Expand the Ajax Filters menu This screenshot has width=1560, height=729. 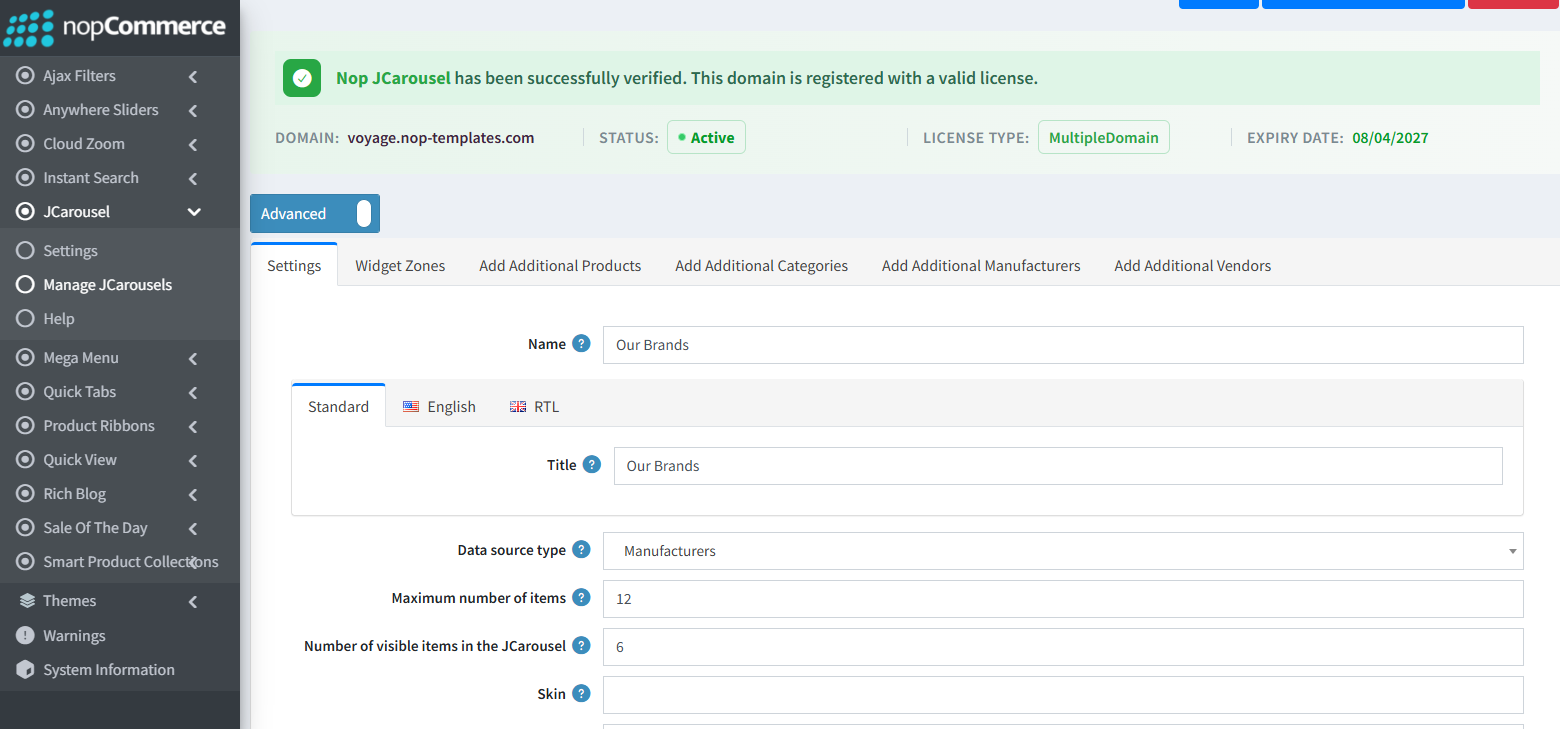pyautogui.click(x=193, y=76)
